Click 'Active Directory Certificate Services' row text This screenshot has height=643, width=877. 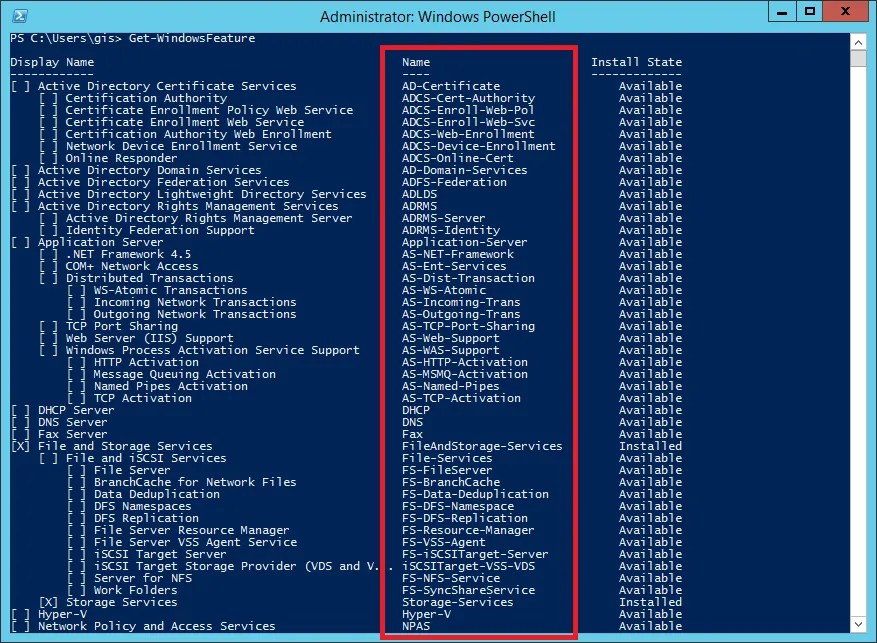(x=167, y=86)
